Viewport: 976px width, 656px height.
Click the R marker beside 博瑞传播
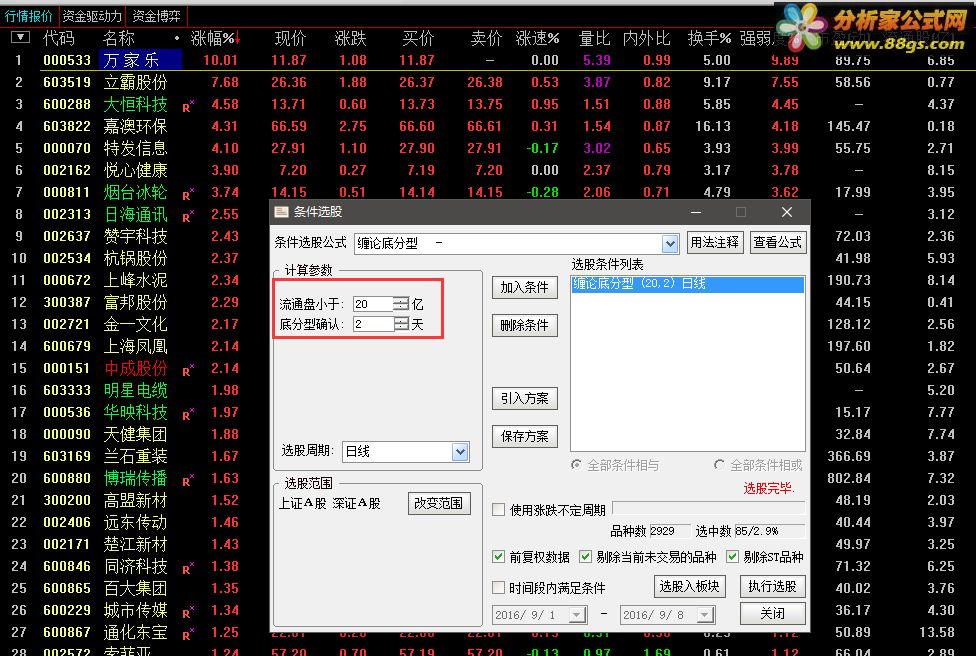[x=188, y=480]
